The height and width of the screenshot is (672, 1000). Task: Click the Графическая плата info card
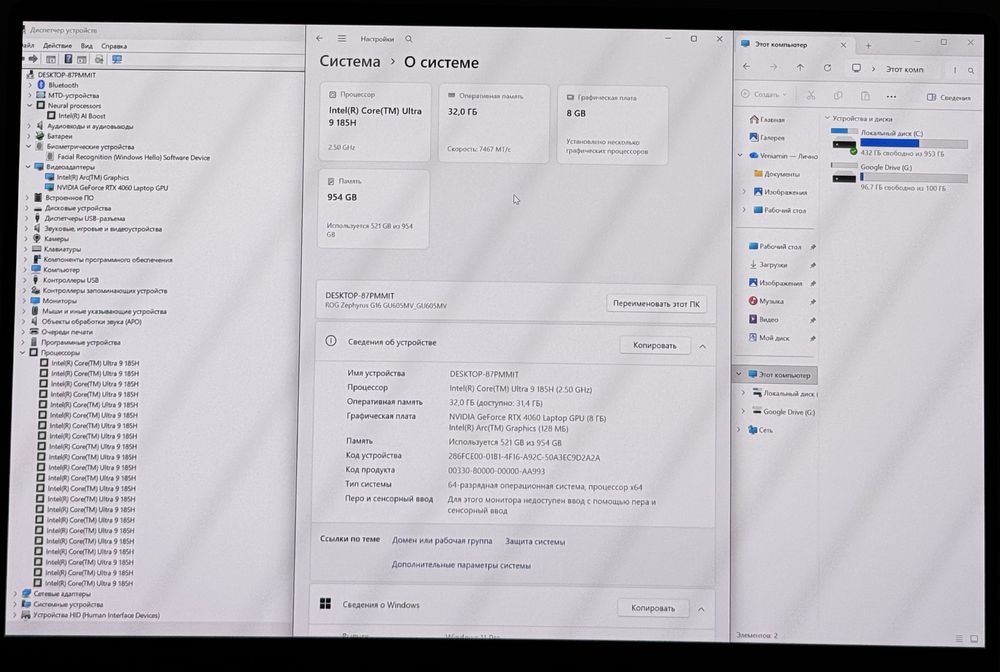coord(613,125)
